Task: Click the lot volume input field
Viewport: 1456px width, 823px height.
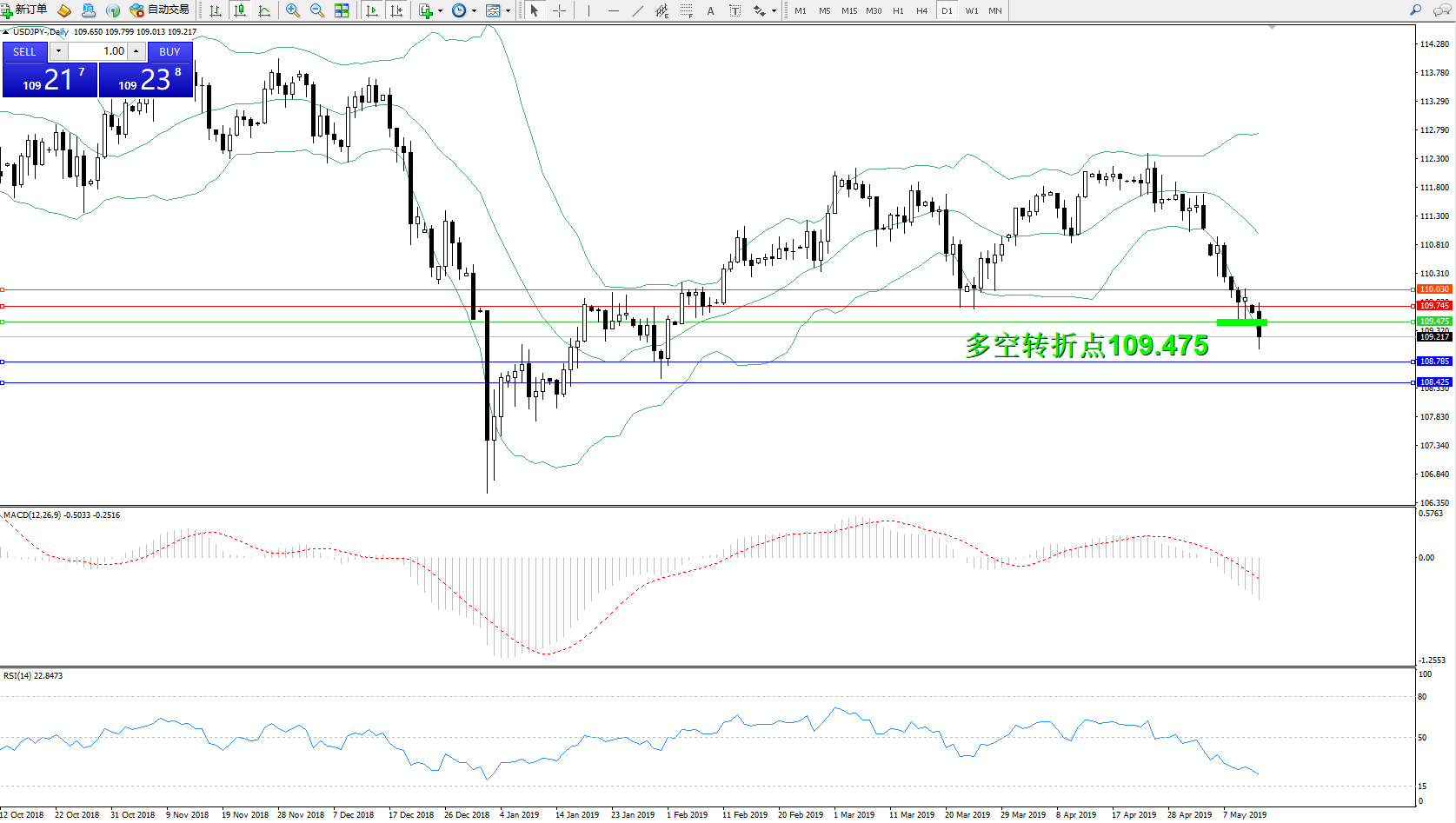Action: 98,51
